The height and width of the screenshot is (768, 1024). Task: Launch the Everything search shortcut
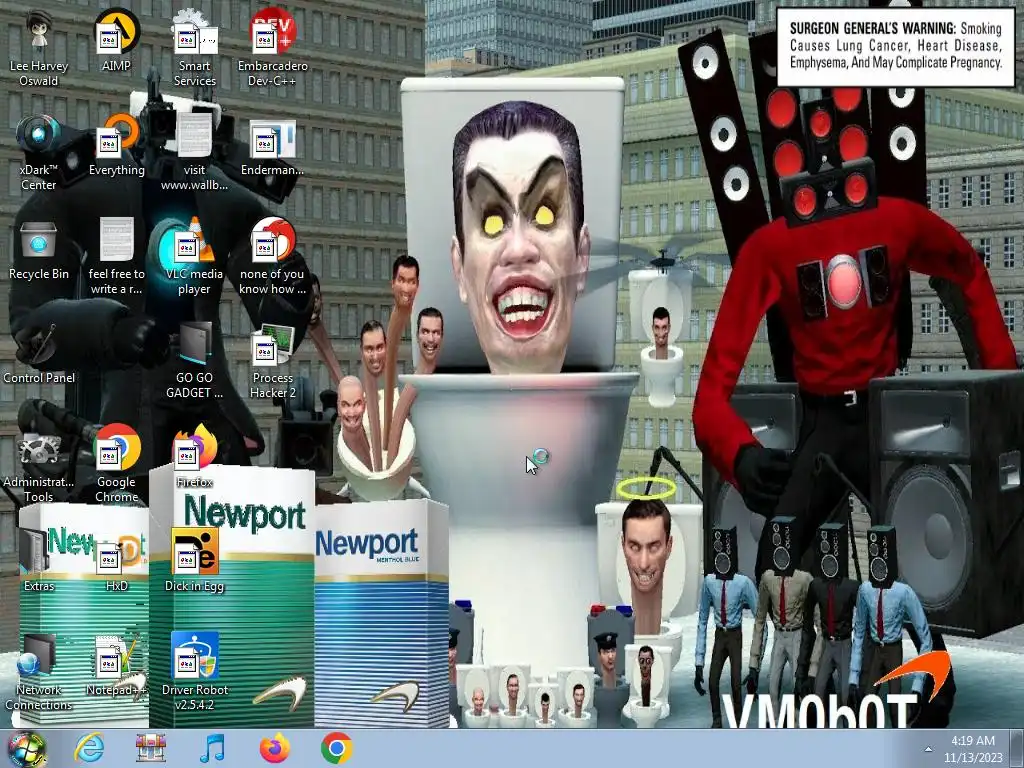116,146
